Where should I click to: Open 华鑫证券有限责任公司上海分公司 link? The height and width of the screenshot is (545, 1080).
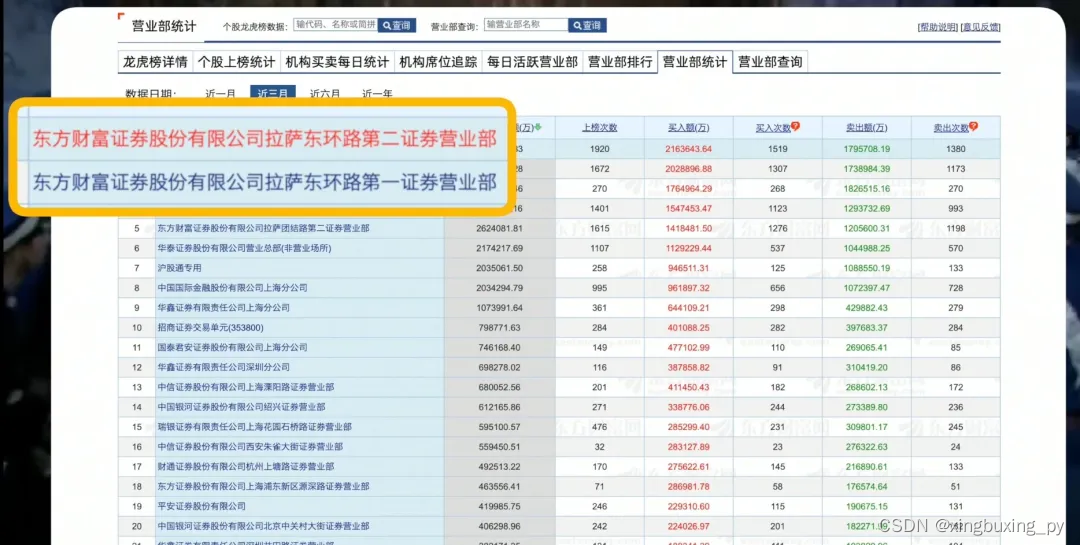223,307
